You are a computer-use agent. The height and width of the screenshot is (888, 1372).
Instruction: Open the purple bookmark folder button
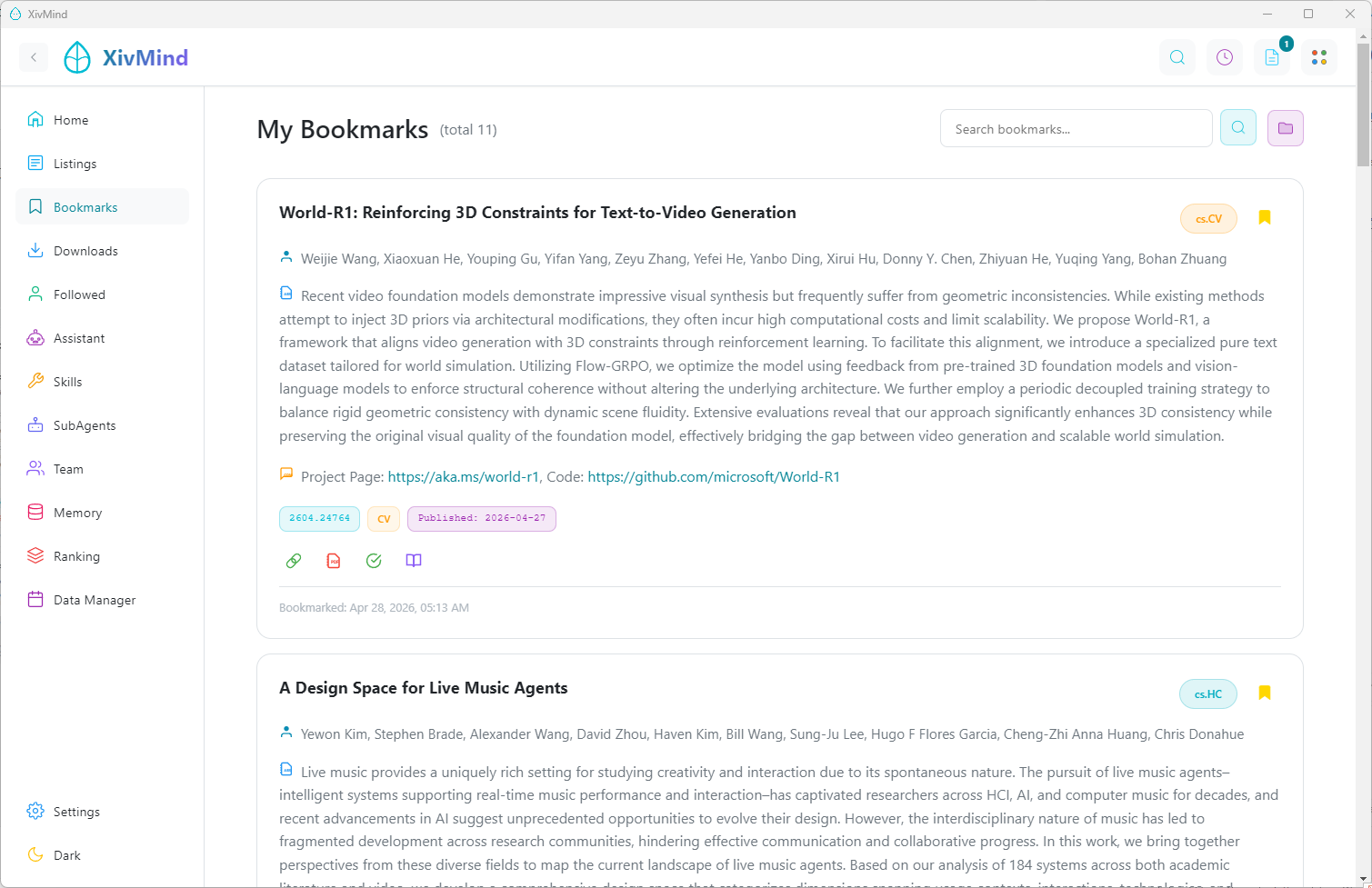coord(1286,128)
